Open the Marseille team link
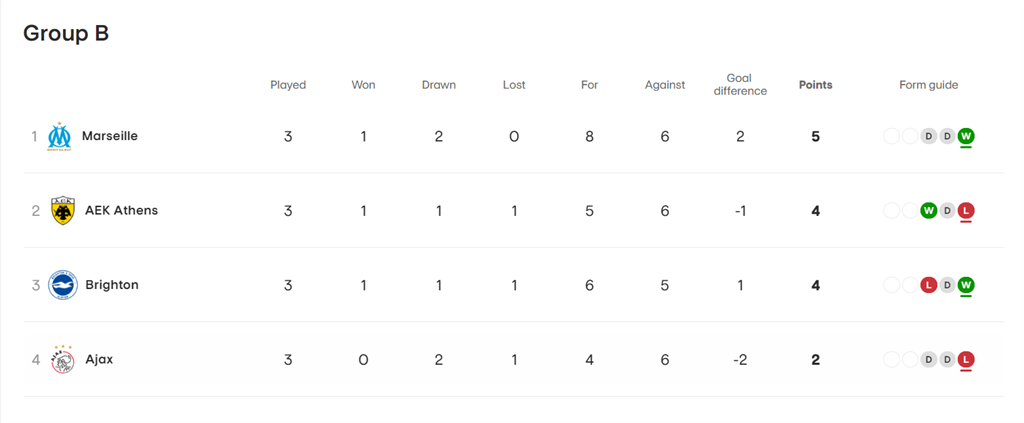 [x=110, y=136]
